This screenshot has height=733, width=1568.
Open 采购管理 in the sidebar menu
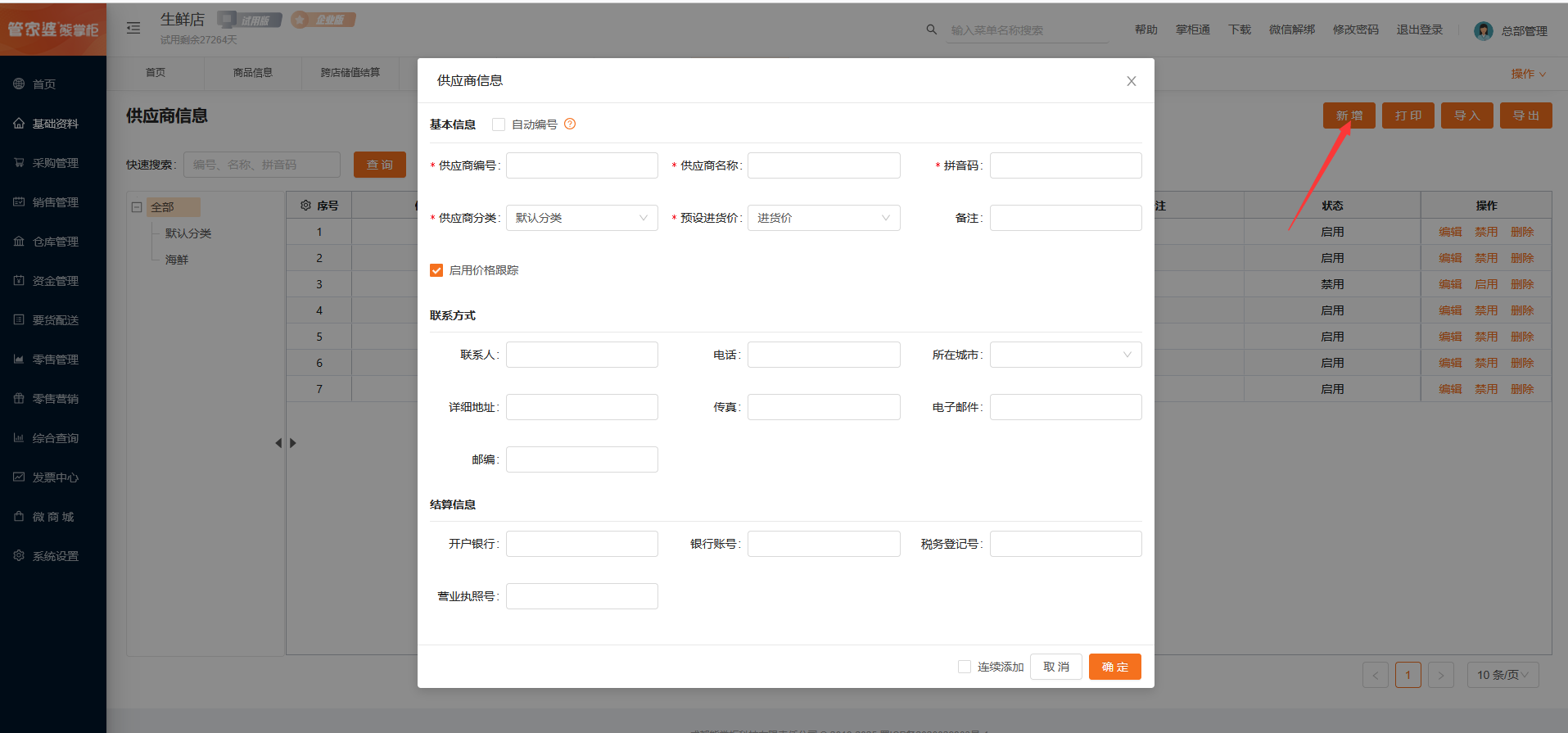(x=55, y=163)
